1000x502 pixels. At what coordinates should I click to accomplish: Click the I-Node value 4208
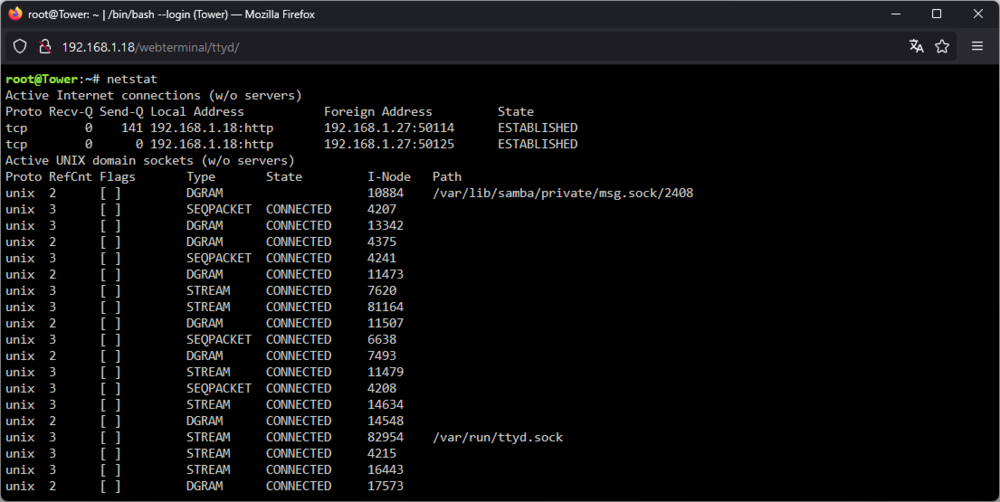(382, 388)
